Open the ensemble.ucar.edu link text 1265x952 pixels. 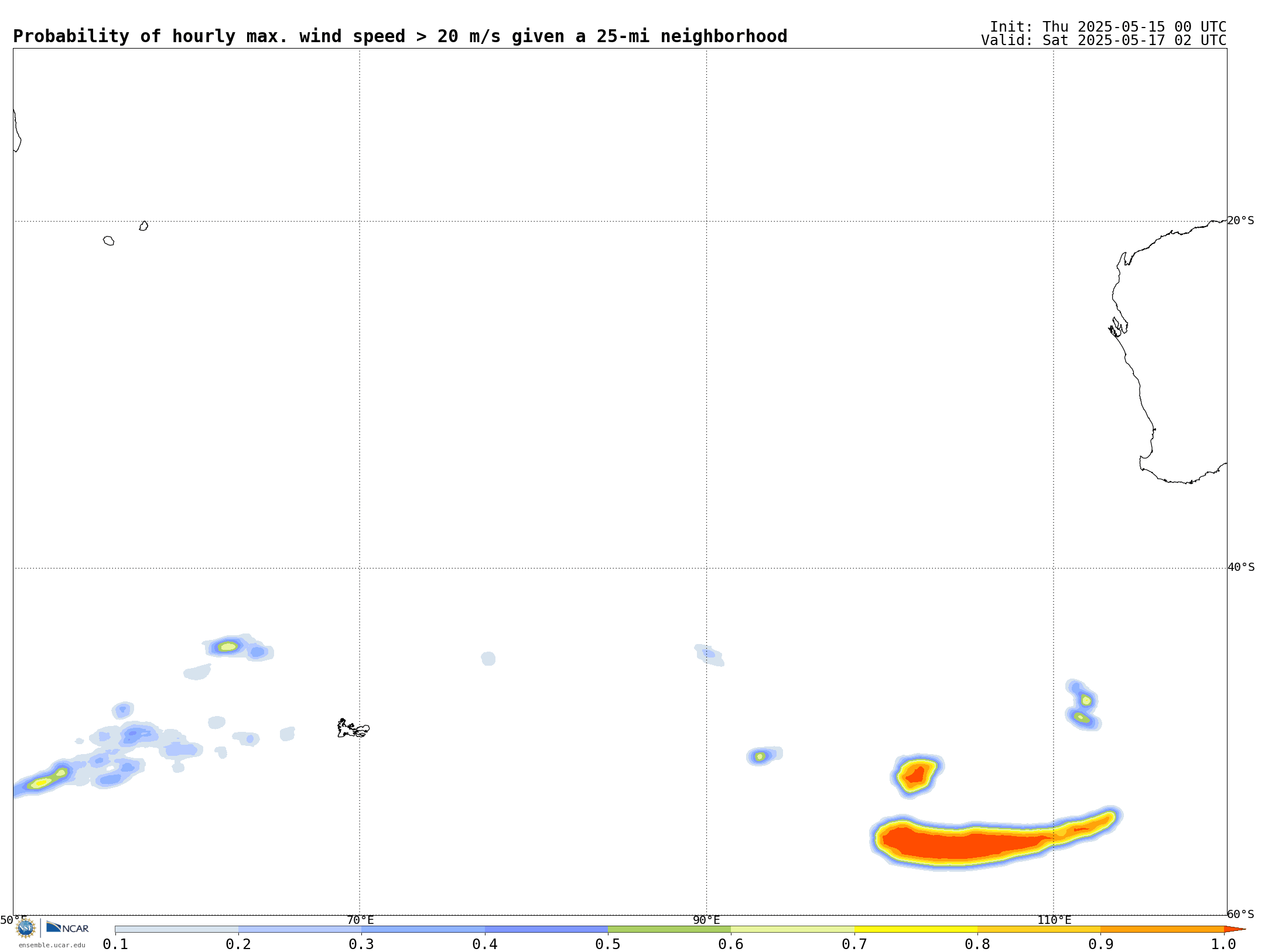pos(52,945)
